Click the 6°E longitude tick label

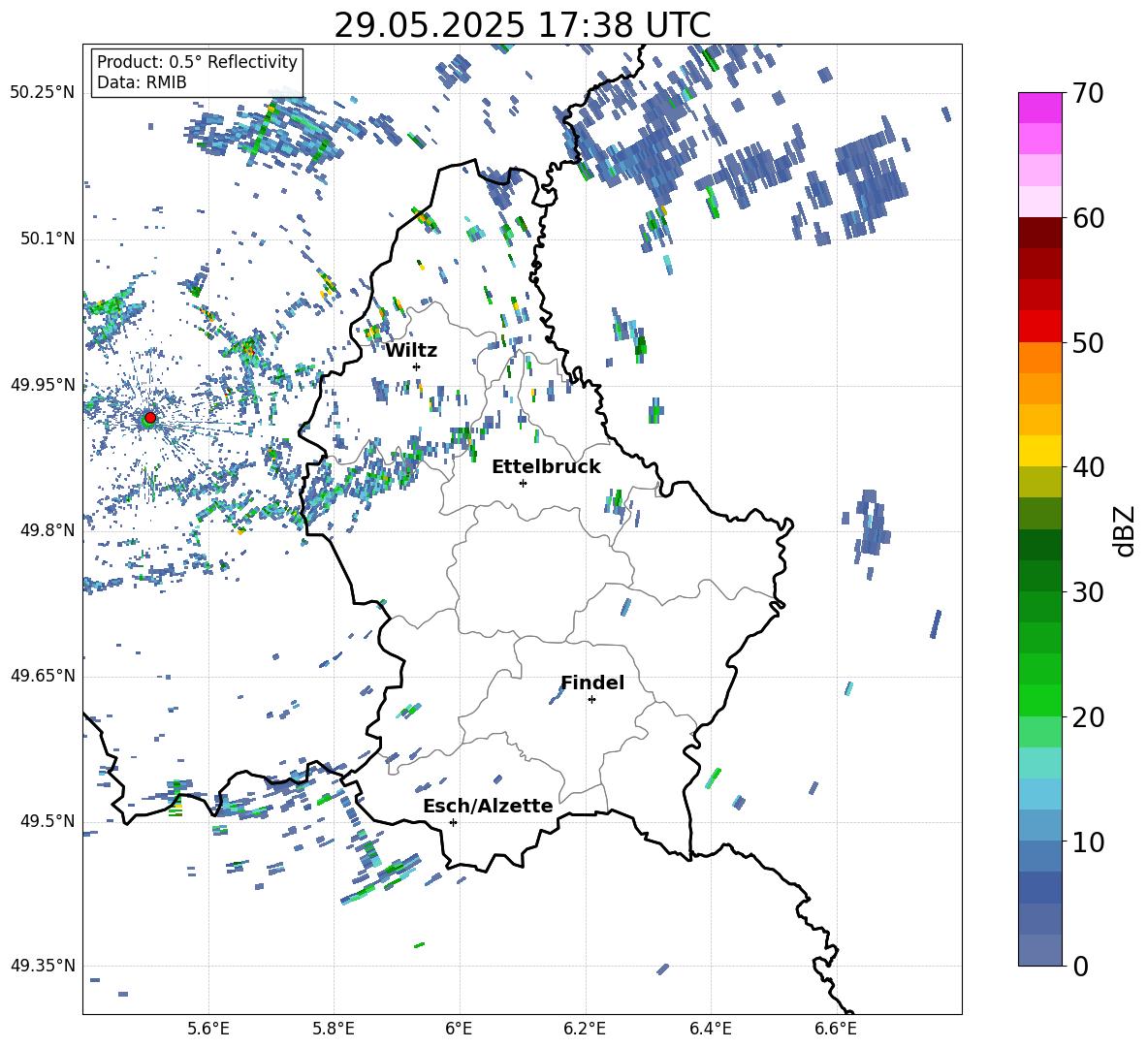point(459,1029)
